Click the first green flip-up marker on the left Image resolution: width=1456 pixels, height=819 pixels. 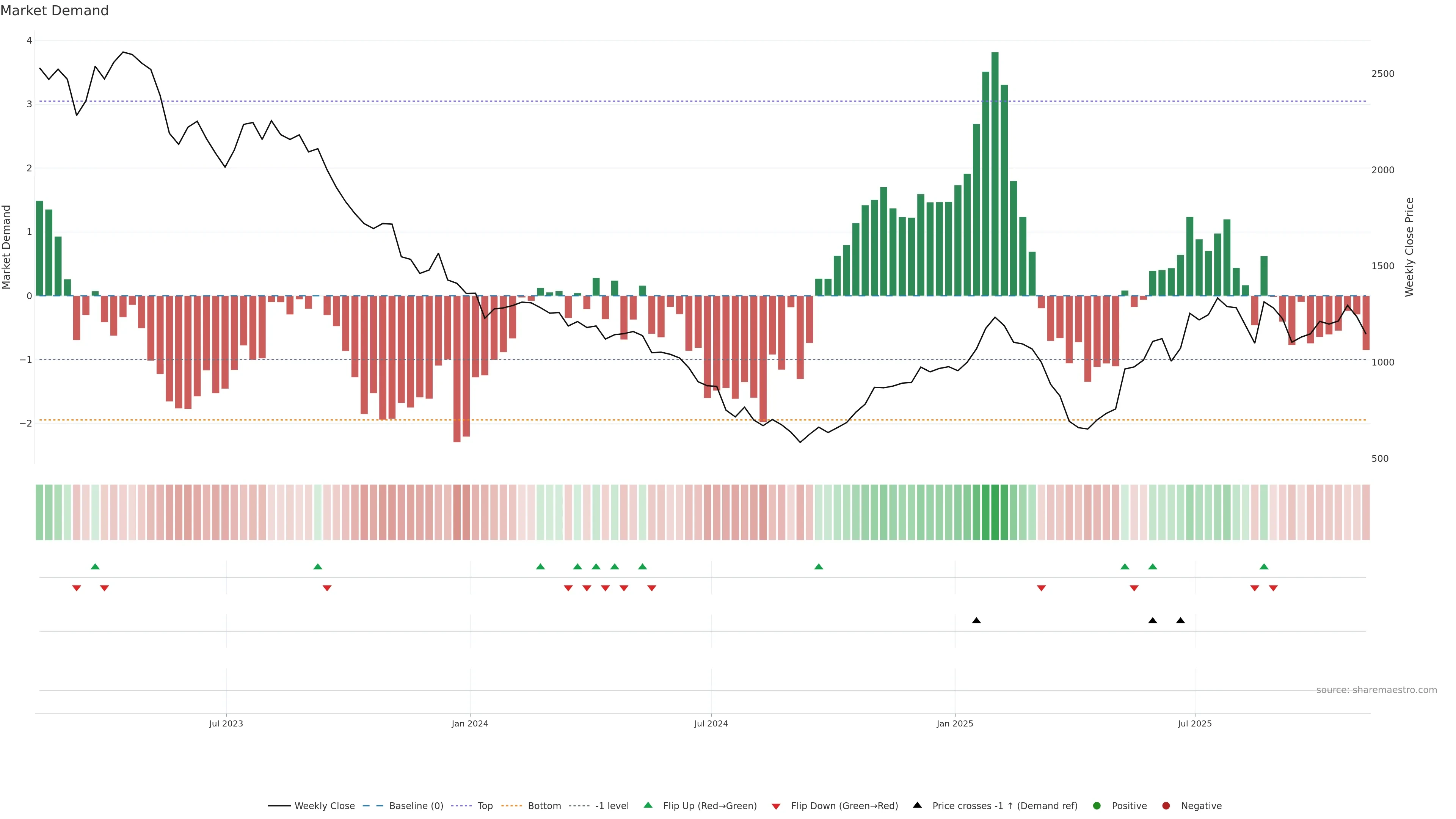pyautogui.click(x=95, y=566)
